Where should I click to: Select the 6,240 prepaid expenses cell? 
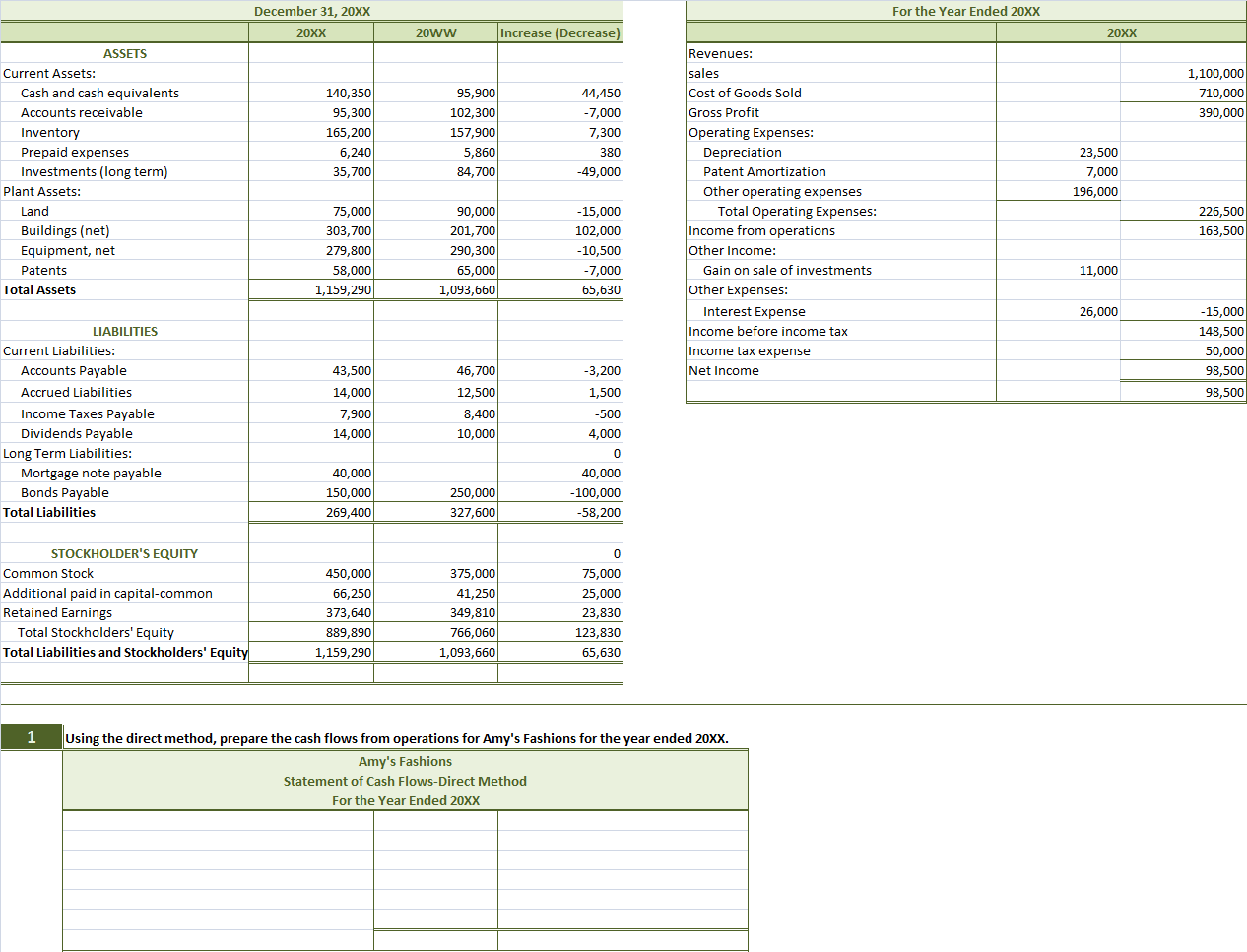(356, 152)
